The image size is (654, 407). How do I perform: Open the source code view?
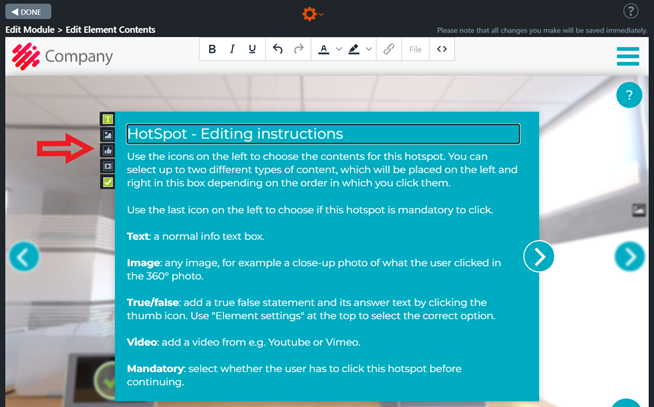[x=442, y=49]
